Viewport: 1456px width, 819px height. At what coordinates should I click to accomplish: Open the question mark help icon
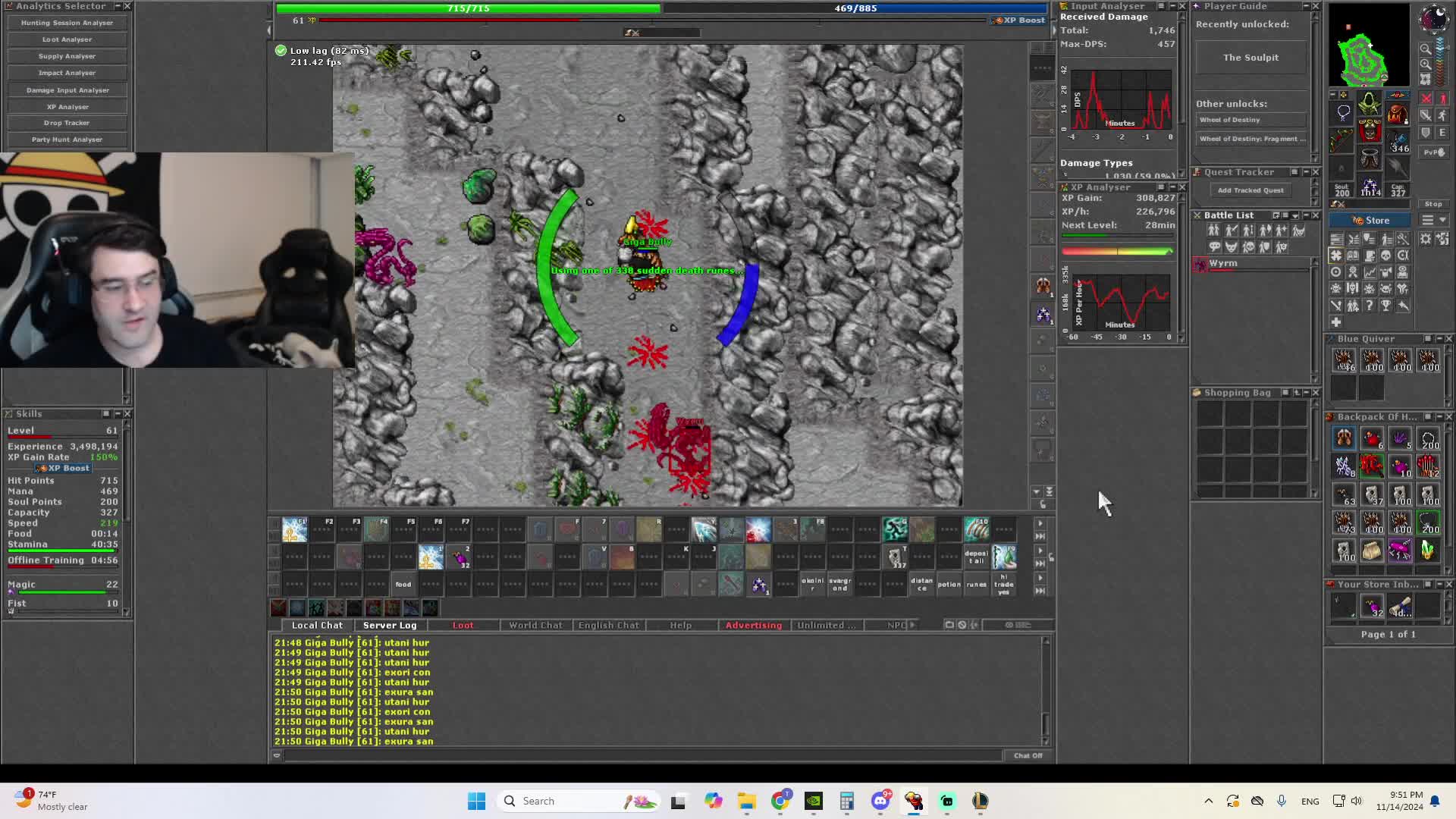[1370, 306]
